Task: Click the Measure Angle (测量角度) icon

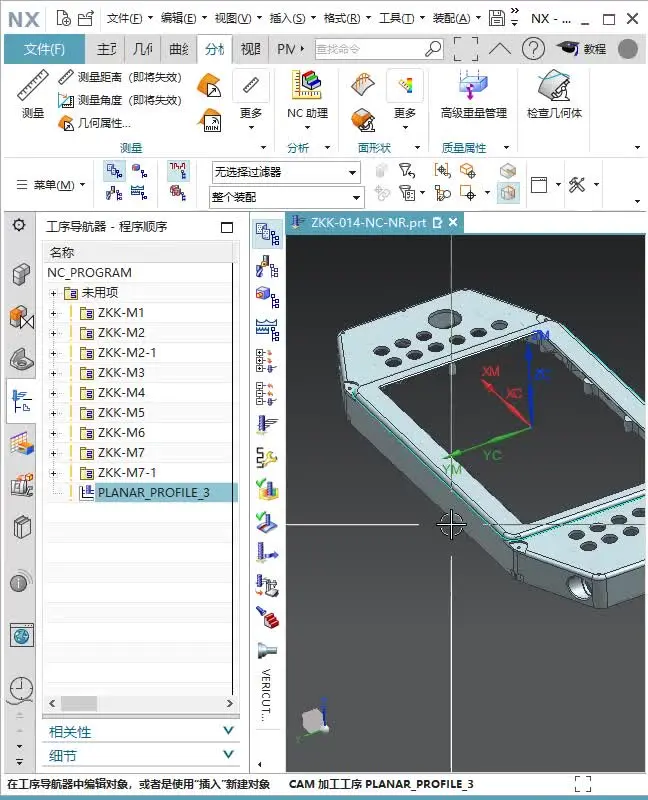Action: point(66,100)
